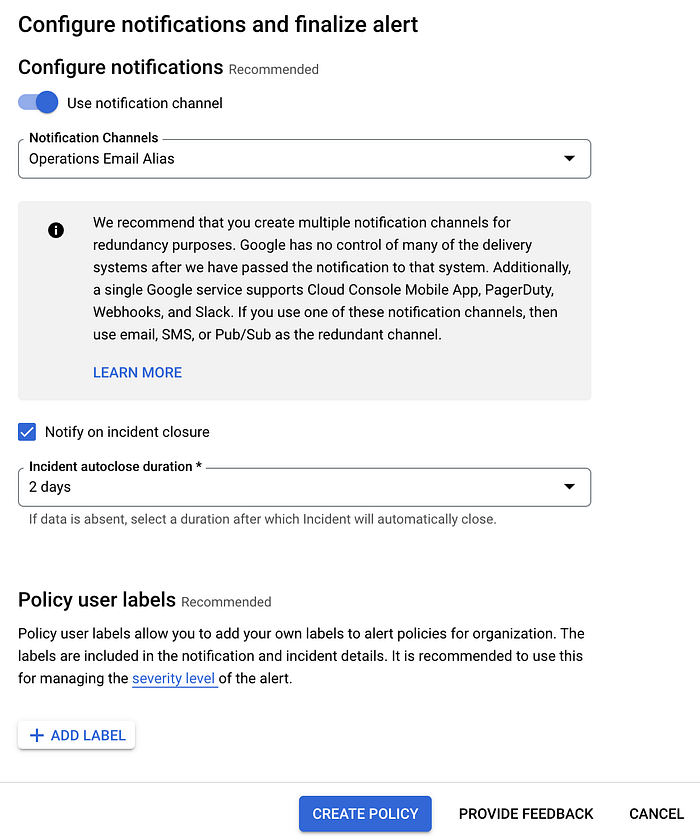Open the LEARN MORE link
Image resolution: width=700 pixels, height=839 pixels.
(x=138, y=372)
